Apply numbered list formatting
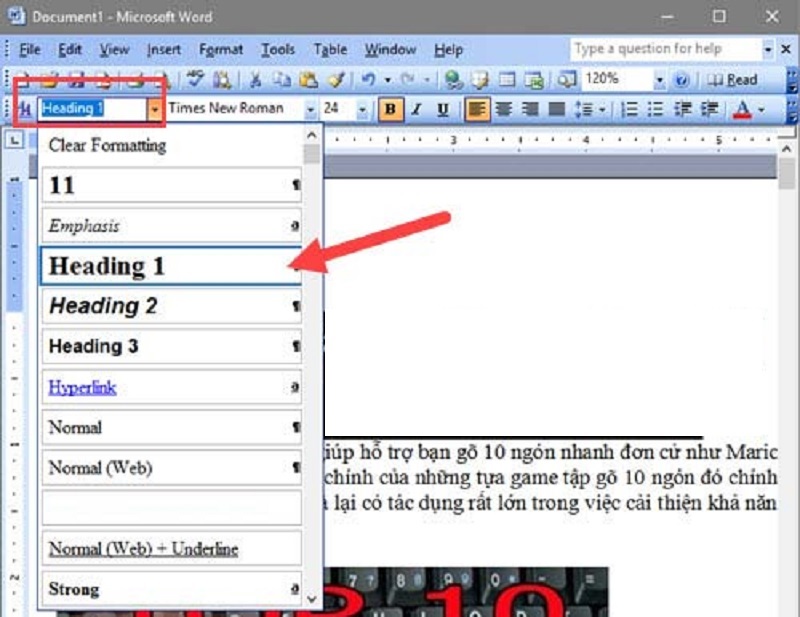 coord(629,109)
